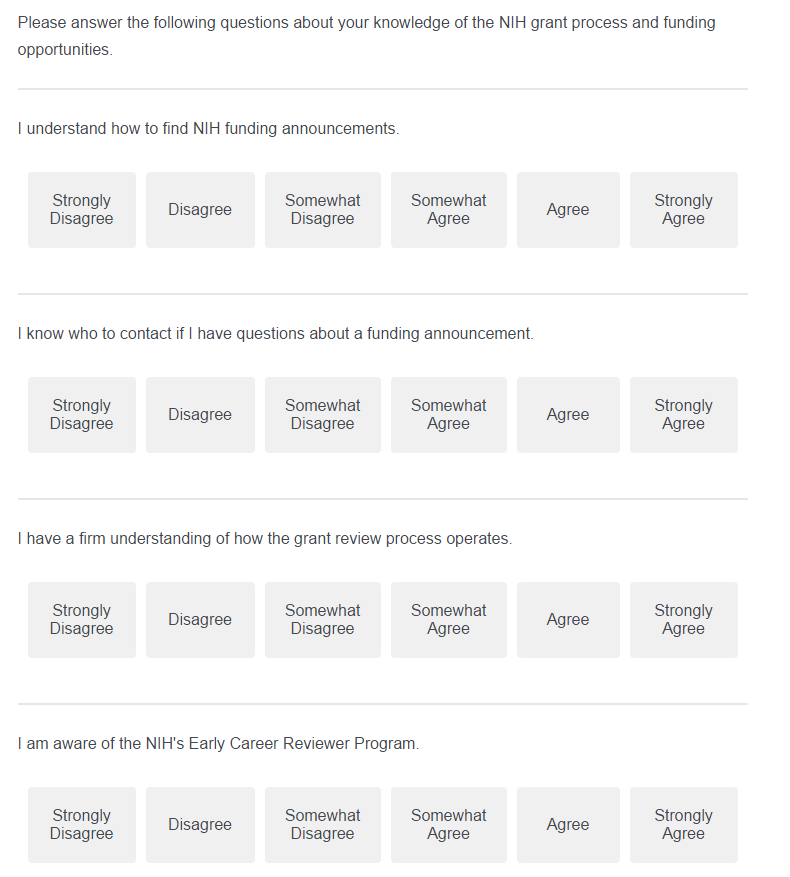This screenshot has width=790, height=877.
Task: Select Strongly Disagree for finding NIH funding announcements
Action: coord(82,210)
